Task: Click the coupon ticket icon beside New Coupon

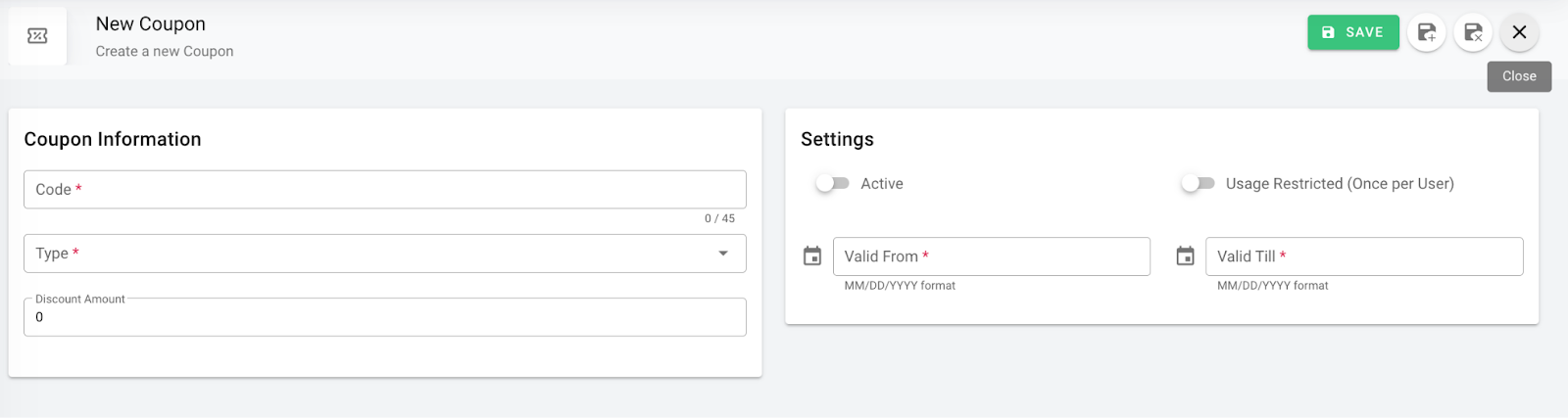Action: 37,36
